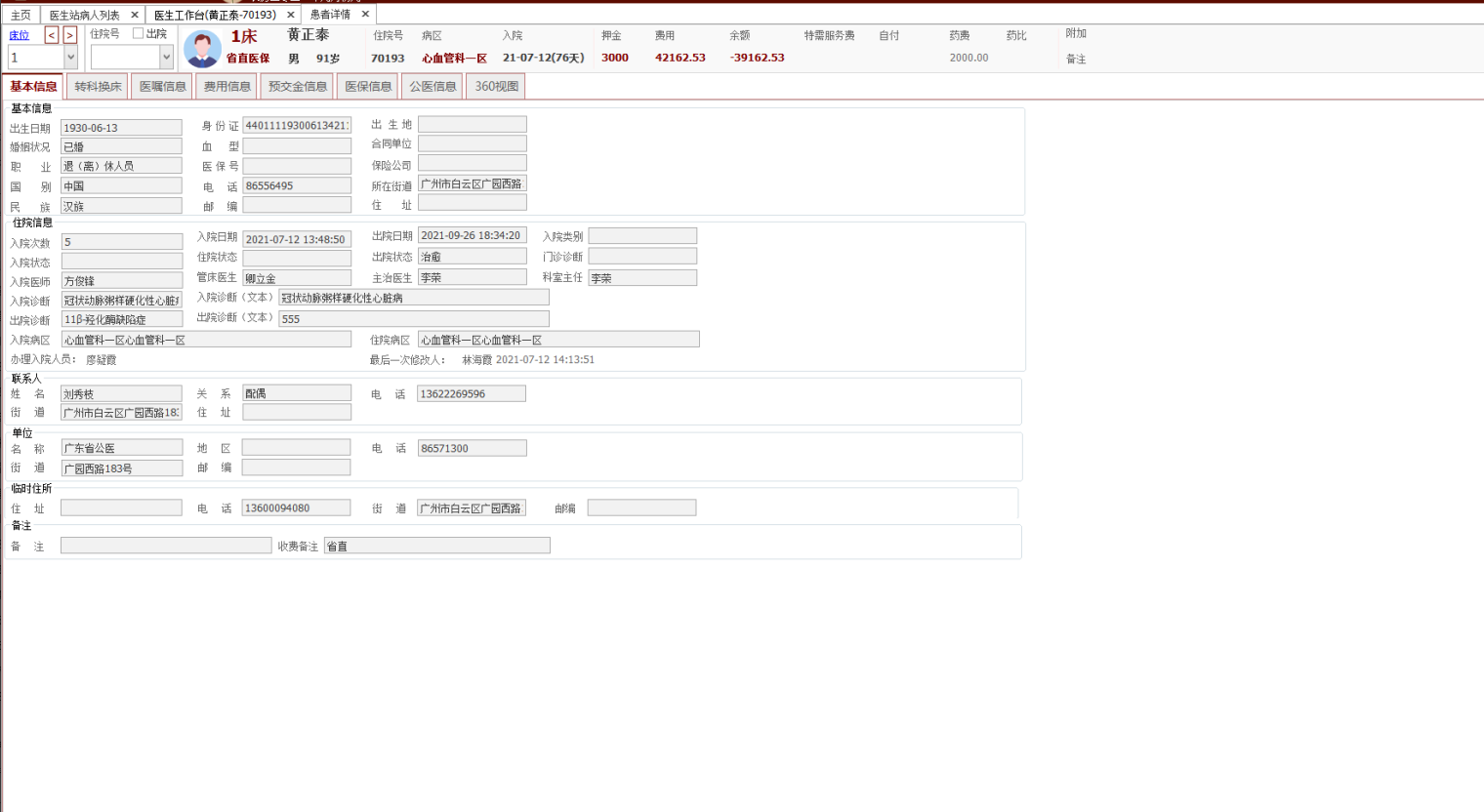Open the 预交金信息 tab
This screenshot has height=812, width=1484.
(298, 86)
